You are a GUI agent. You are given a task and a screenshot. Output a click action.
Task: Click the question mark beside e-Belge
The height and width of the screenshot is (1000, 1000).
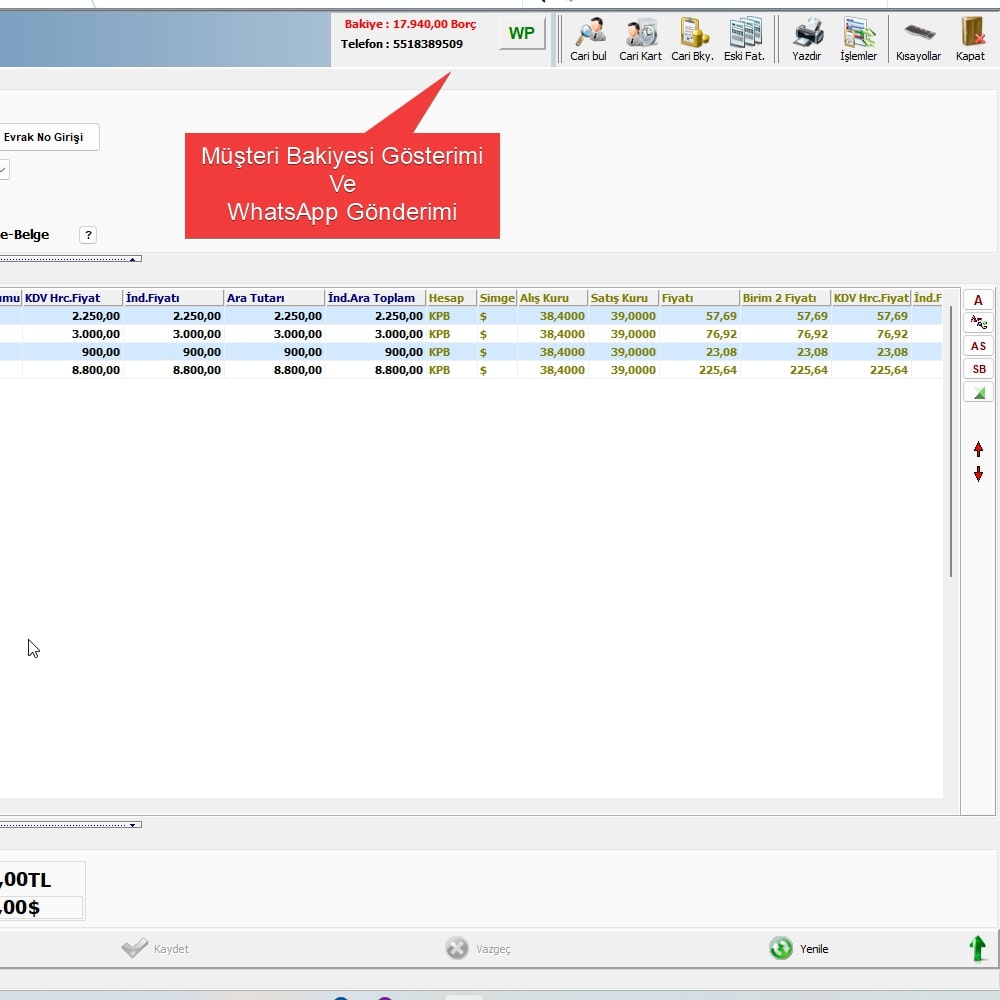[x=88, y=235]
